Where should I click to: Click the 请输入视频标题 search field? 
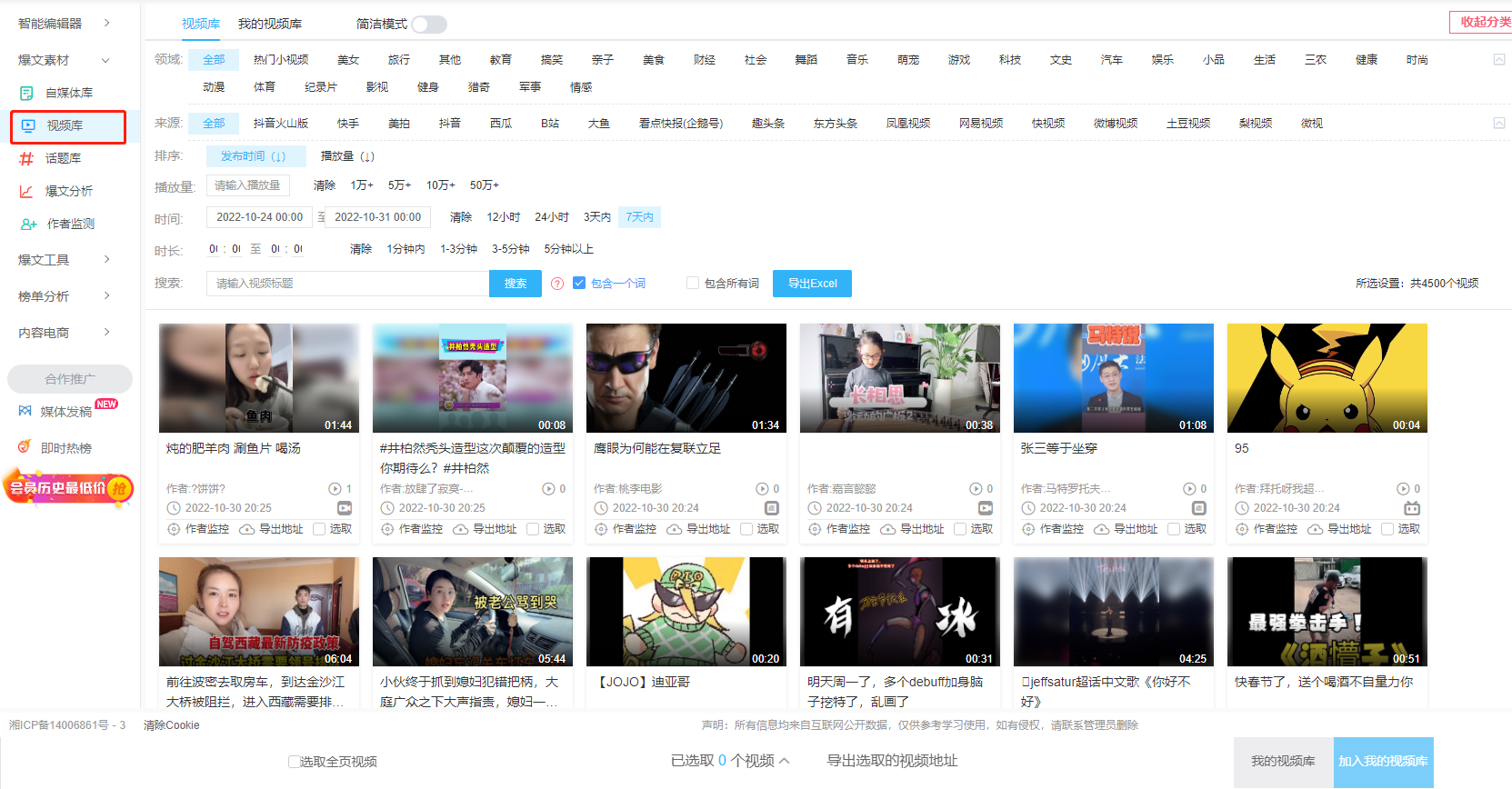tap(348, 284)
